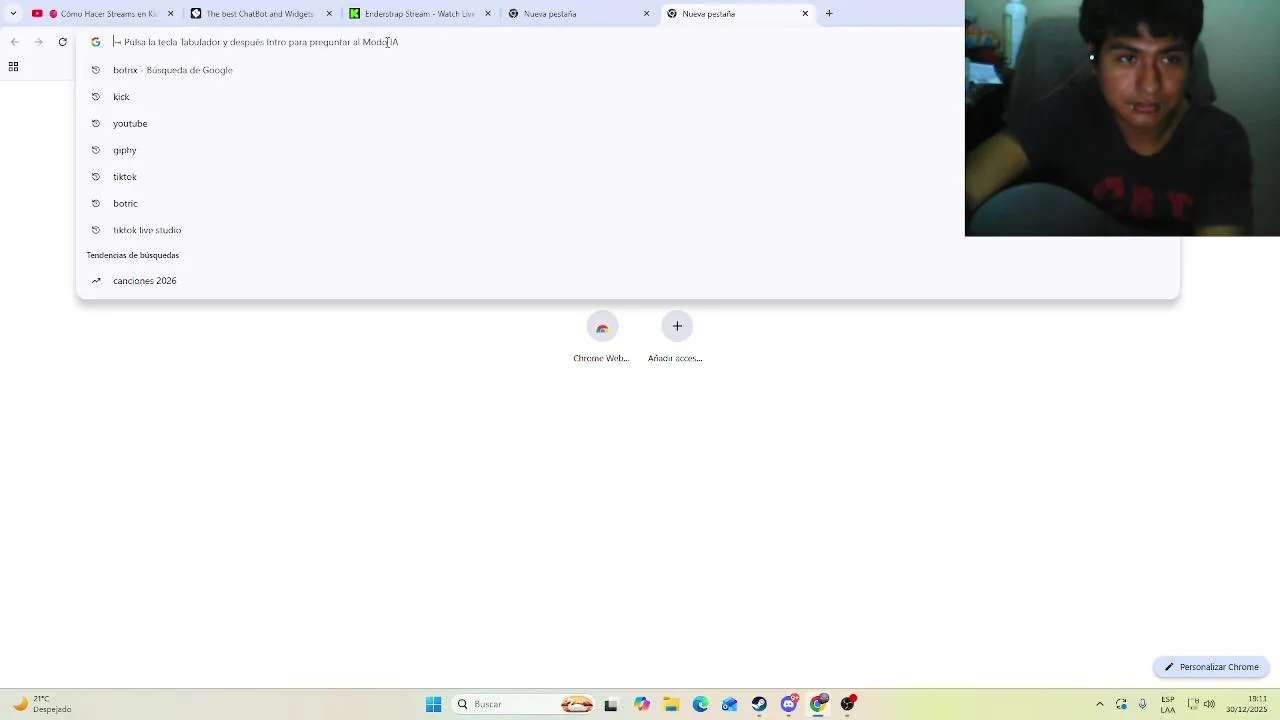Open File Explorer from the taskbar

click(671, 704)
